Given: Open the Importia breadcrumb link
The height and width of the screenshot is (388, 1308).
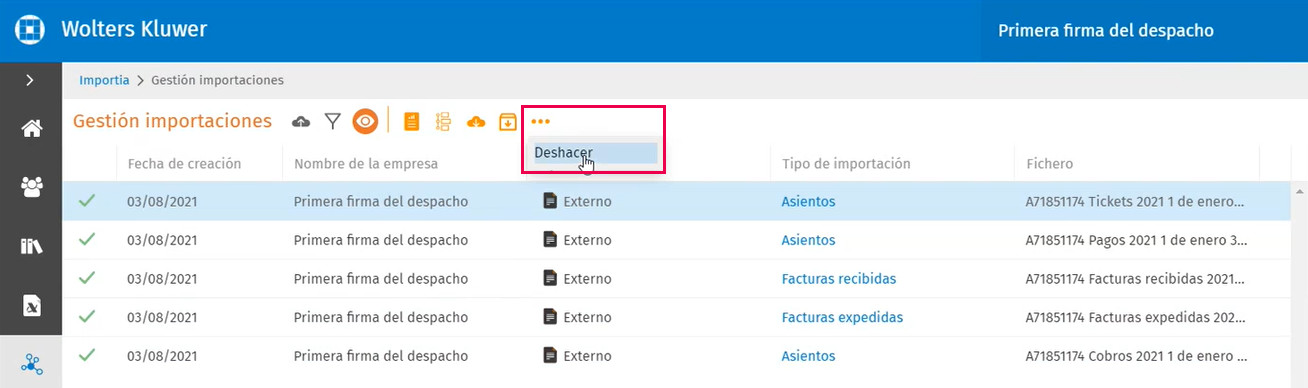Looking at the screenshot, I should [x=104, y=80].
